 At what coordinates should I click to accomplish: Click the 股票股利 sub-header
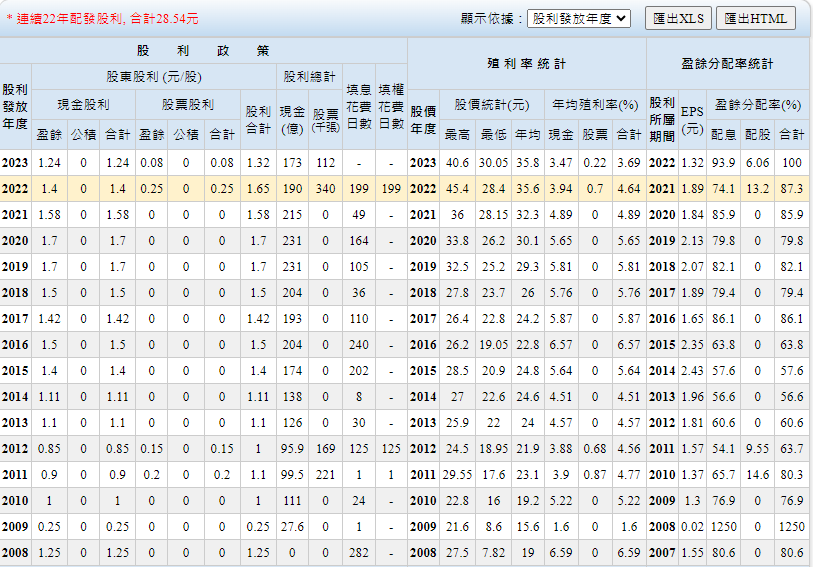pos(187,103)
